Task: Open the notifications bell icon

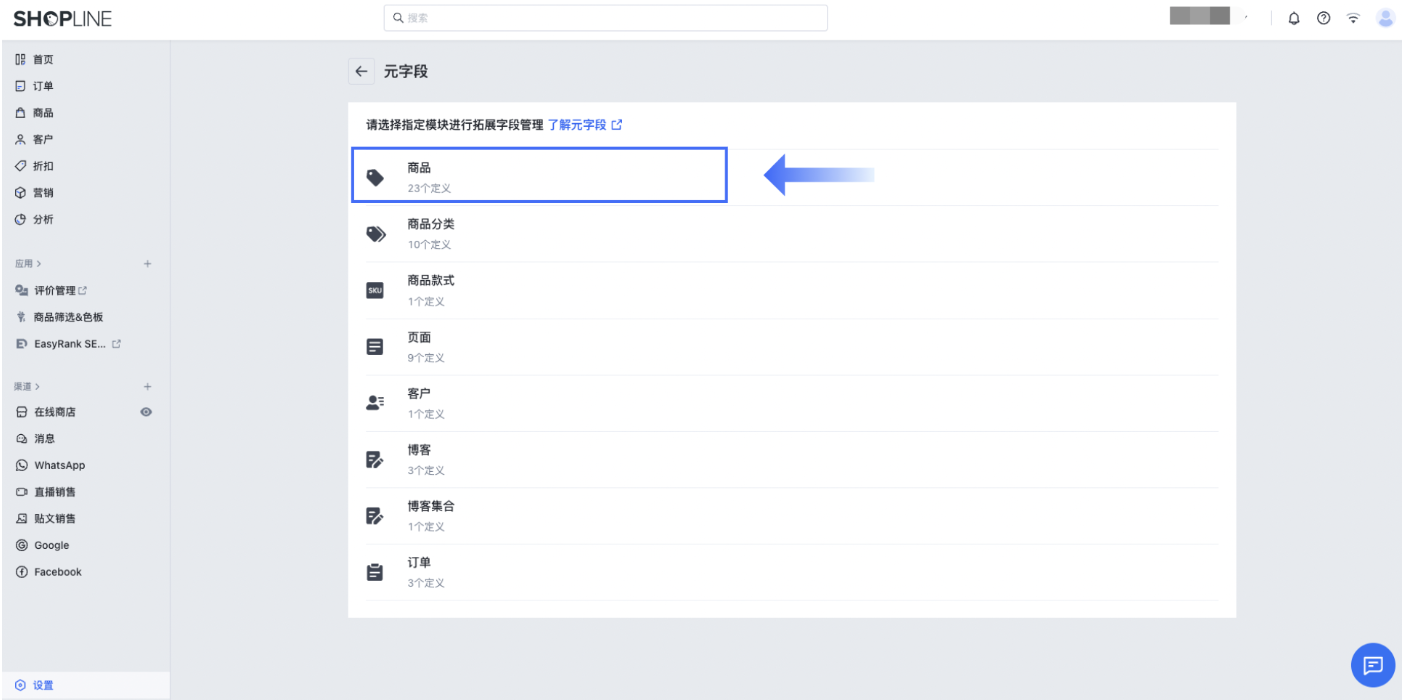Action: pos(1294,18)
